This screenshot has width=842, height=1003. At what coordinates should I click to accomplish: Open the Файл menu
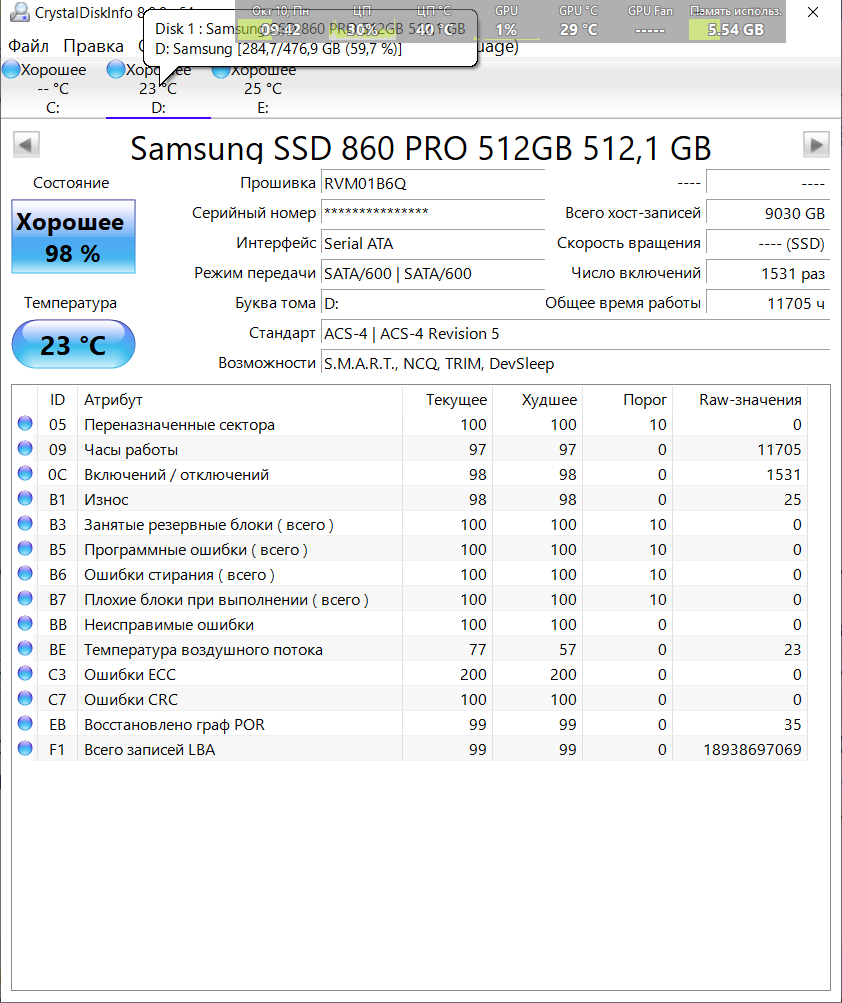coord(28,46)
